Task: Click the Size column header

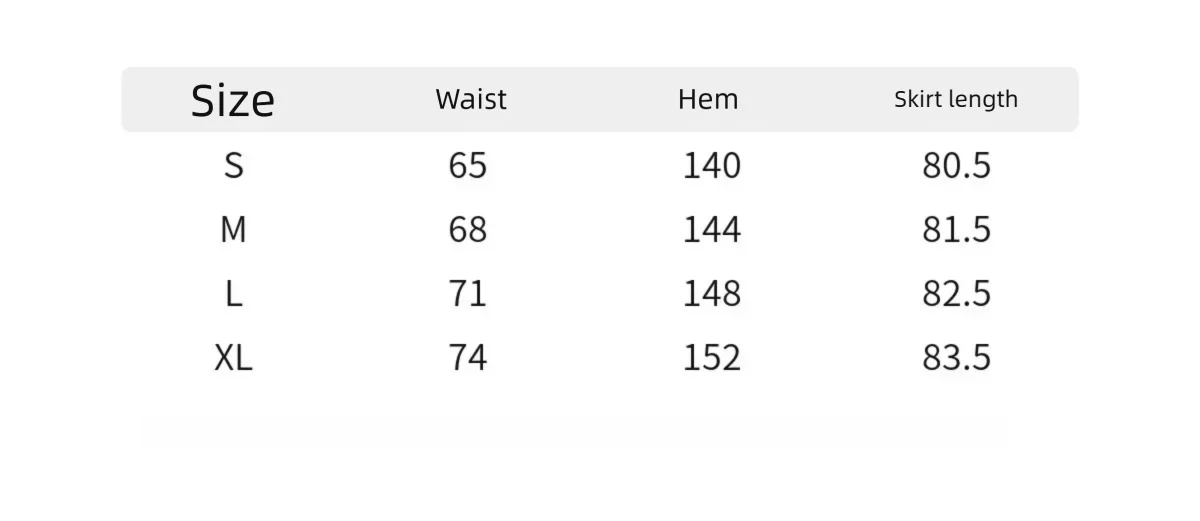Action: point(233,100)
